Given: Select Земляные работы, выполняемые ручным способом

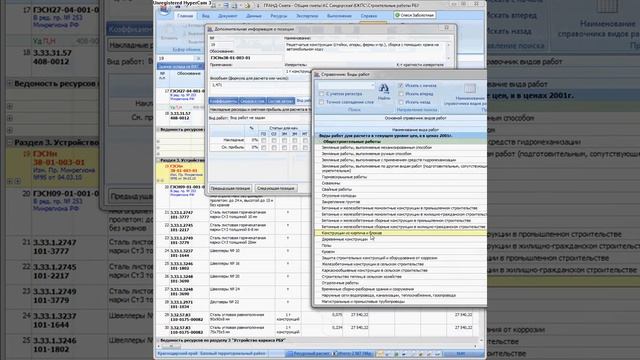Looking at the screenshot, I should (366, 154).
